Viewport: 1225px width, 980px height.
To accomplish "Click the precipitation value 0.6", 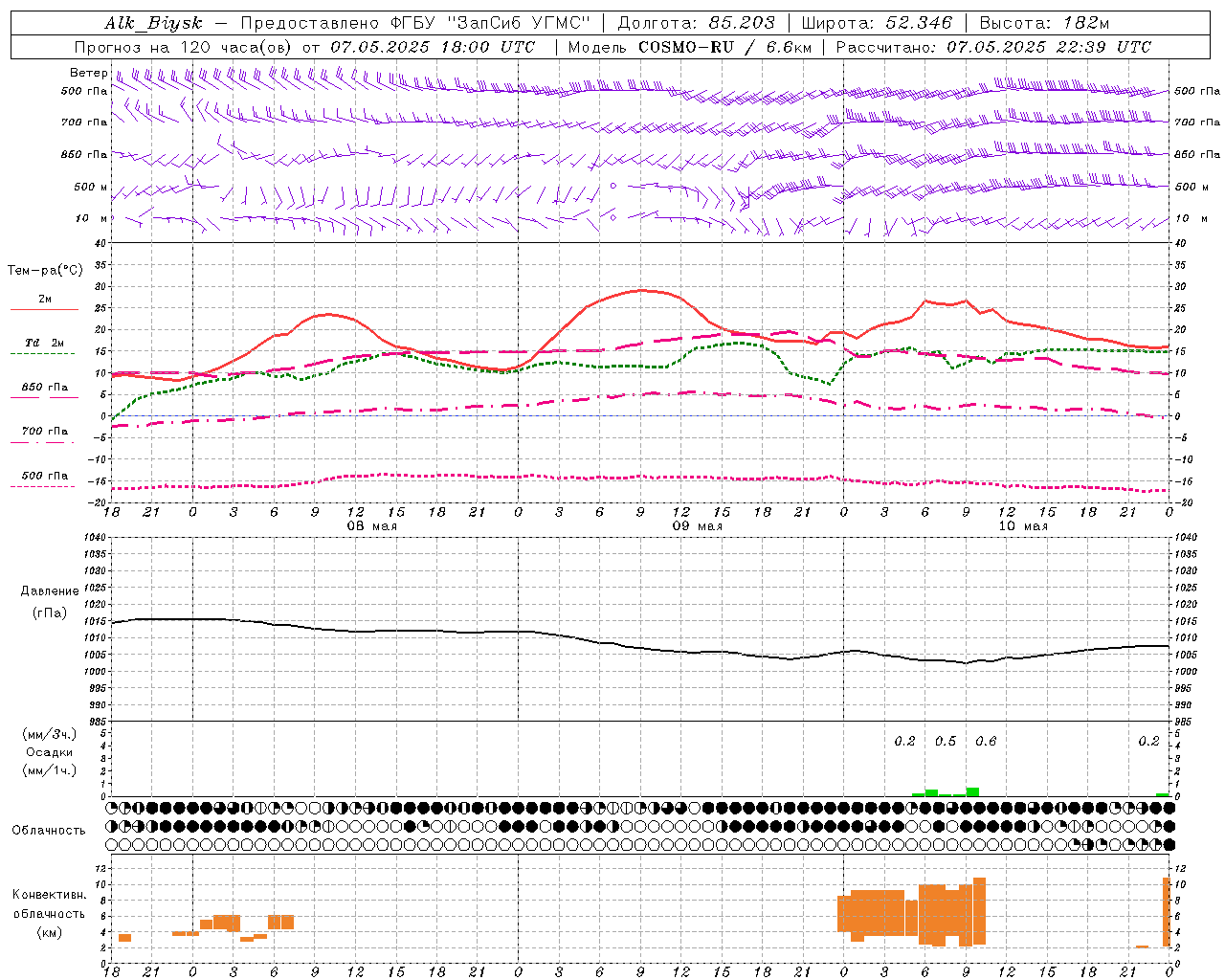I will (x=986, y=741).
